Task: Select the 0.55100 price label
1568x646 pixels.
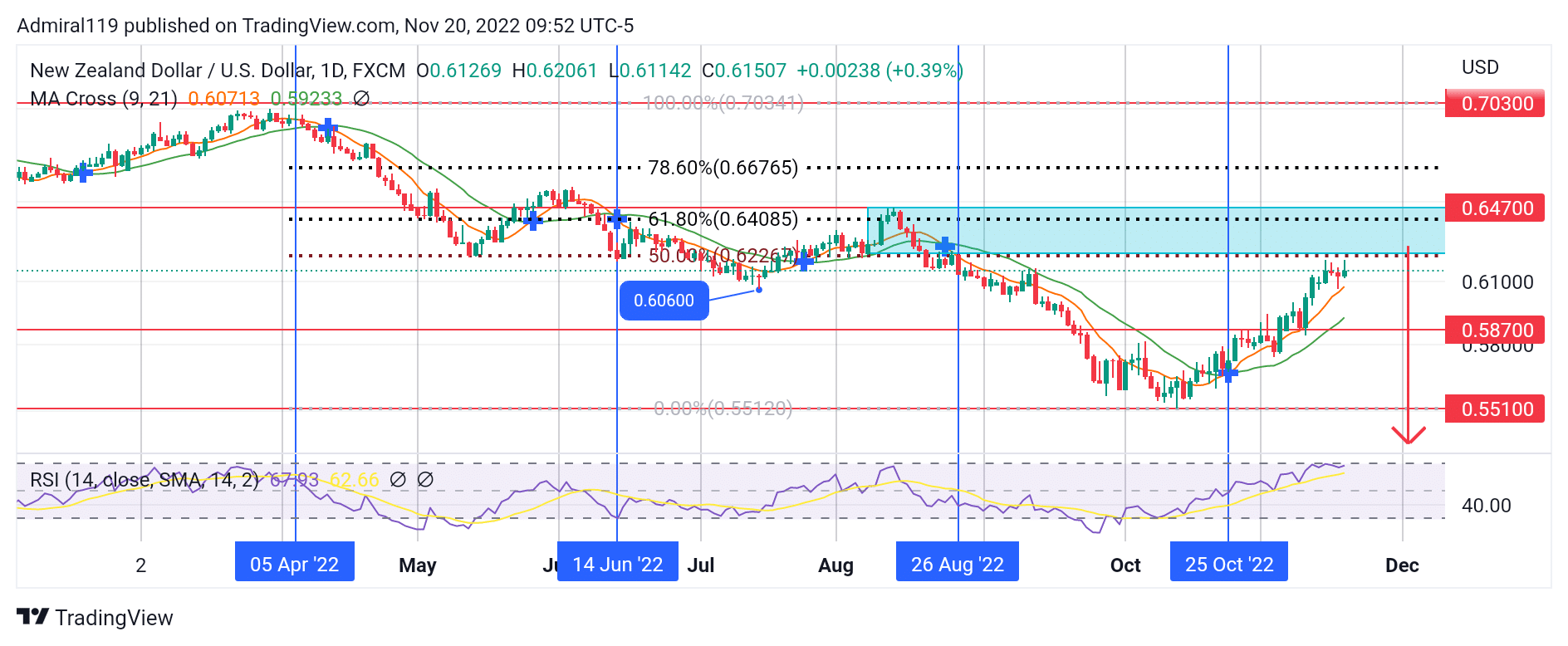Action: click(1495, 409)
